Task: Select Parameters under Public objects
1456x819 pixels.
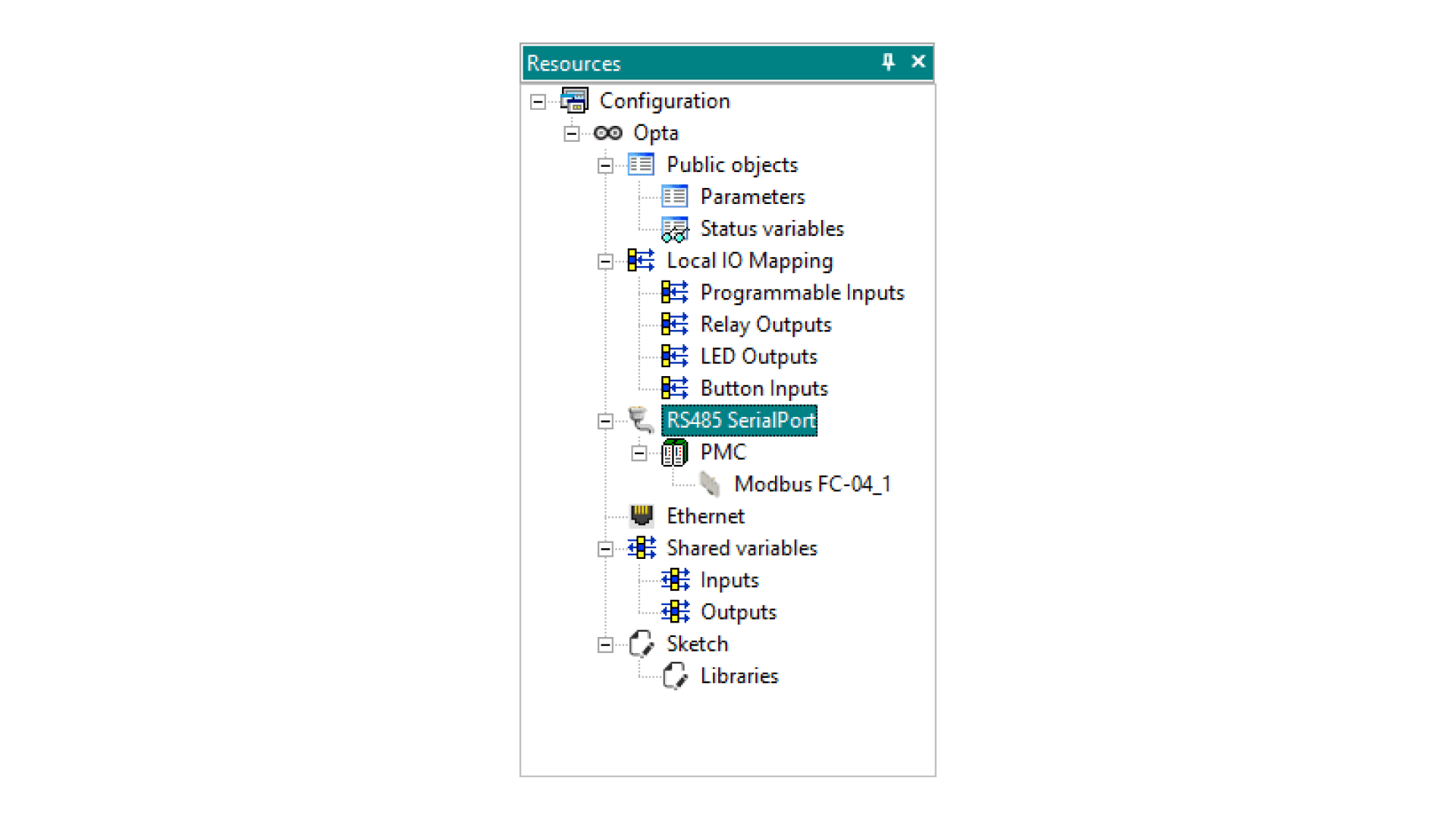Action: point(752,197)
